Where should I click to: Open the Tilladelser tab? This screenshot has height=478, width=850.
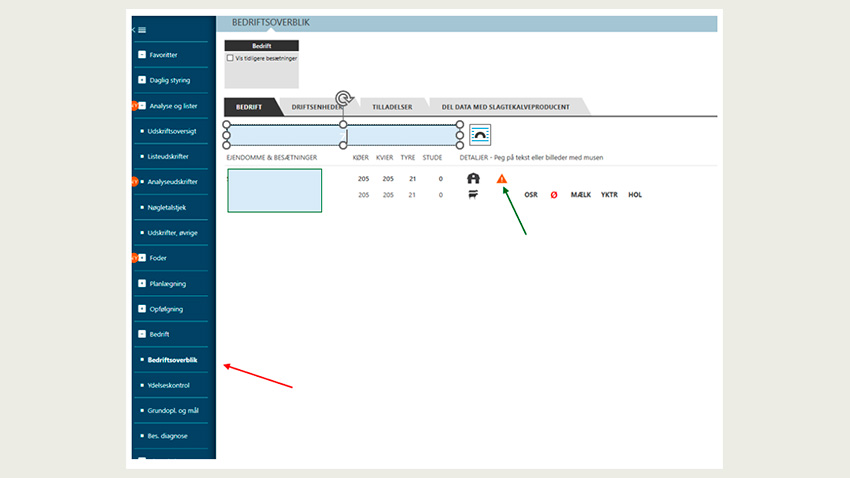[392, 107]
